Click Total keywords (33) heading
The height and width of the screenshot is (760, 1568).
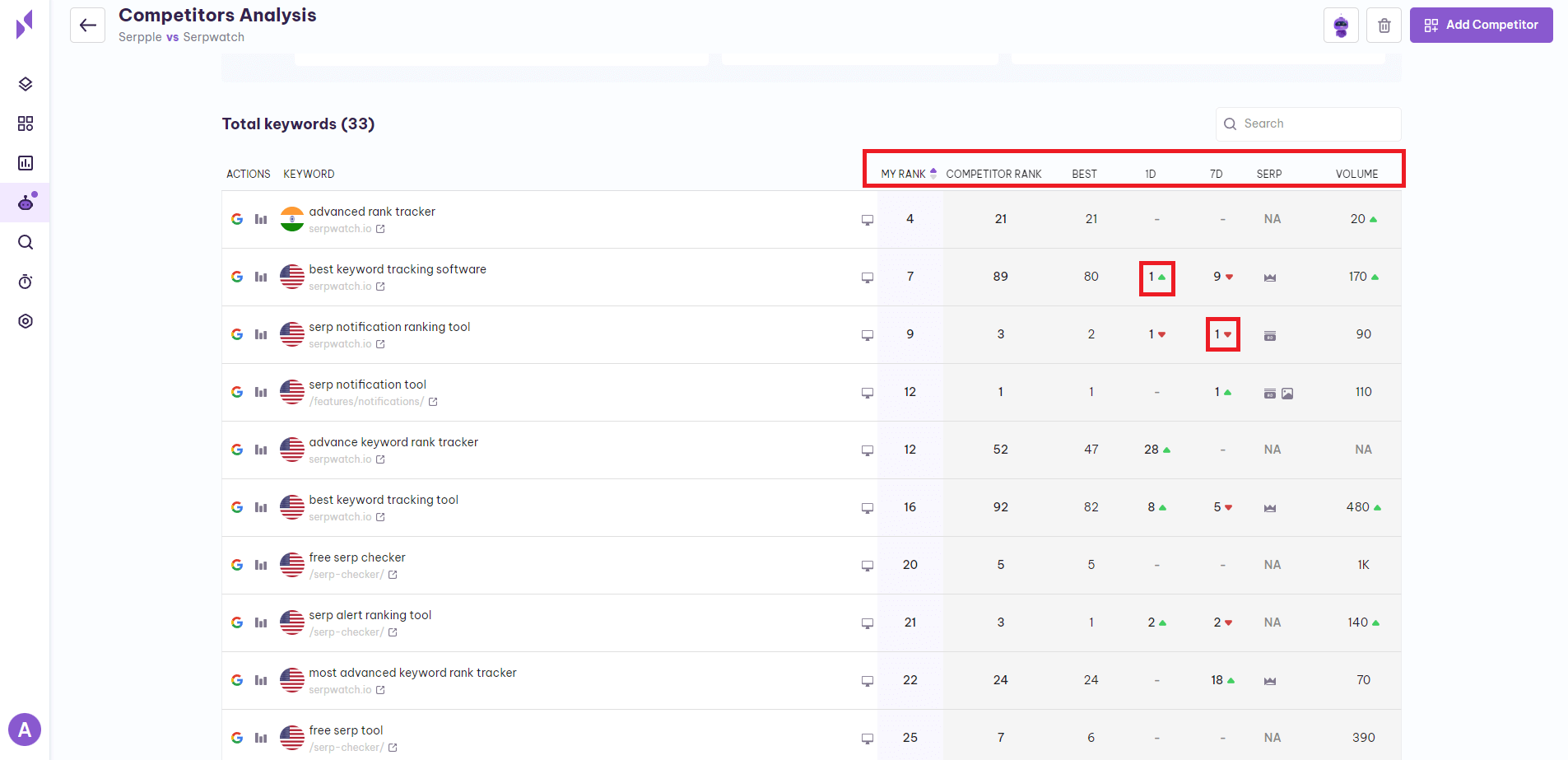(x=298, y=124)
